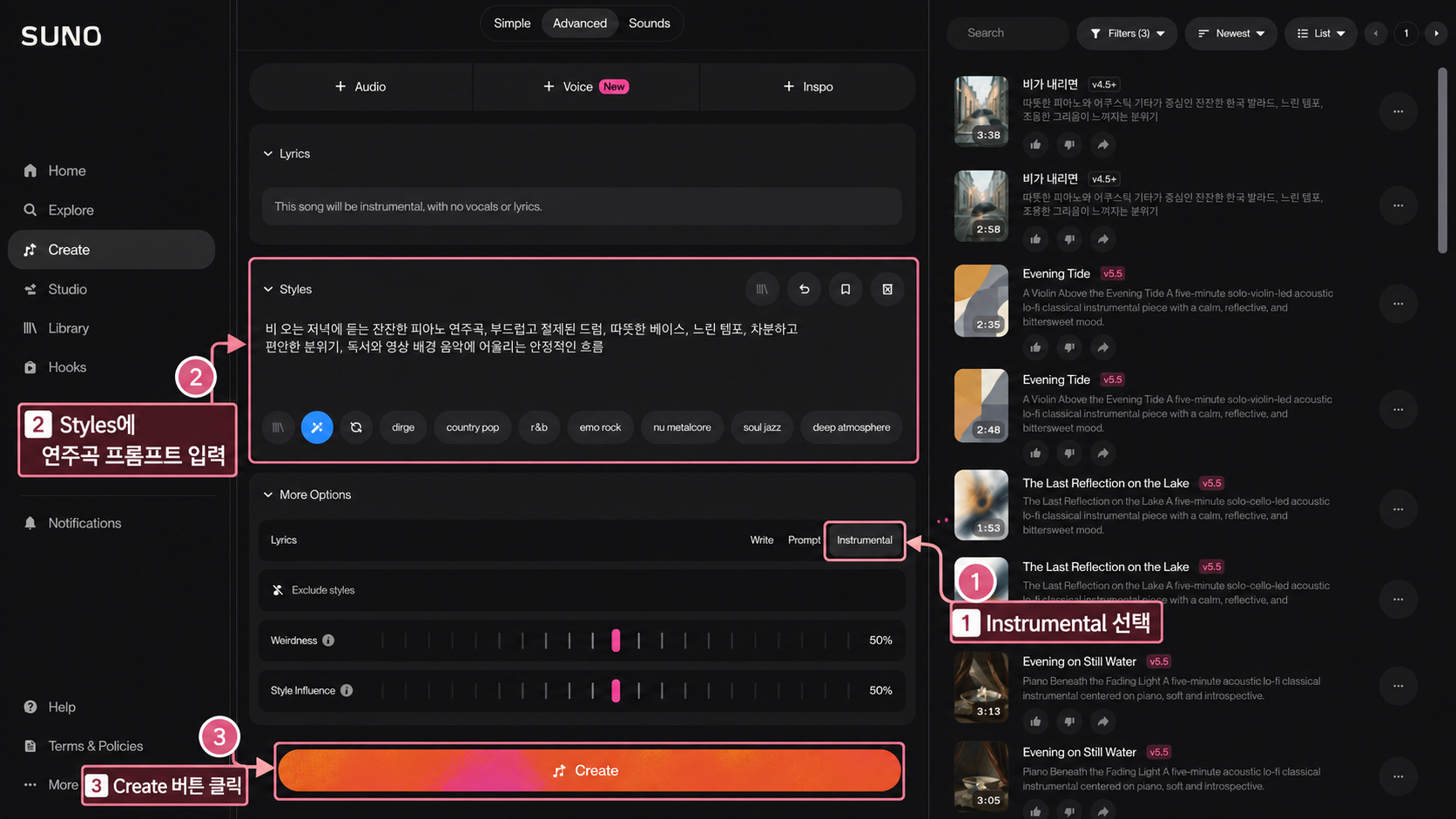Clear the Styles text box
The width and height of the screenshot is (1456, 819).
click(x=887, y=289)
